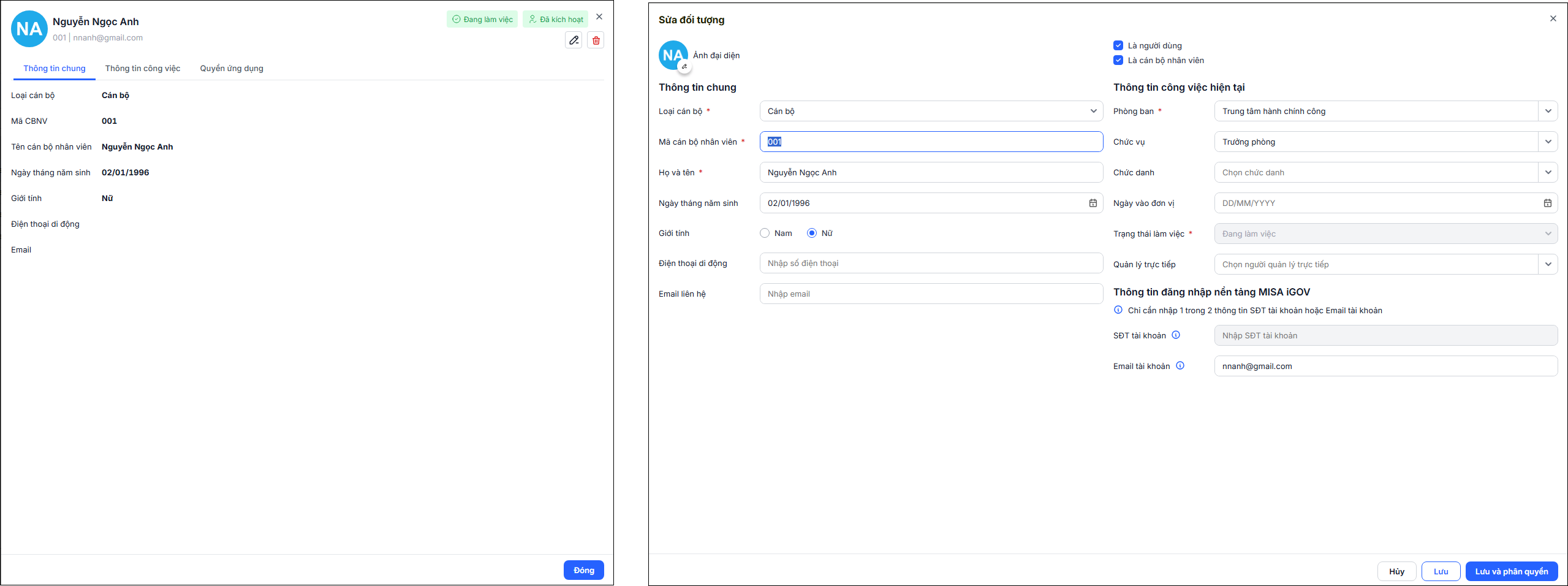The width and height of the screenshot is (1568, 586).
Task: Toggle the Là người dùng checkbox
Action: click(x=1118, y=45)
